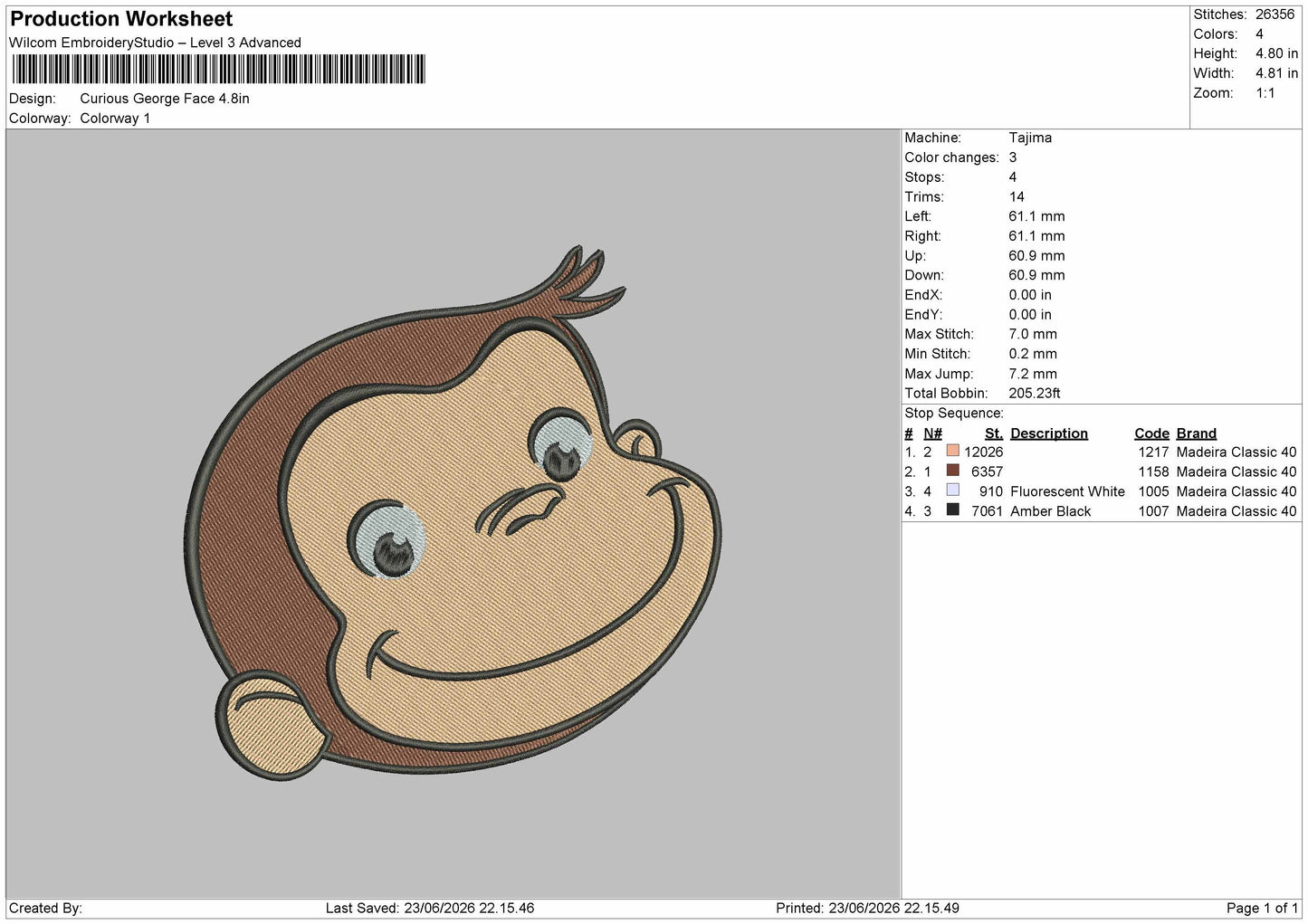
Task: Click the Curious George embroidery design preview
Action: pos(453,514)
